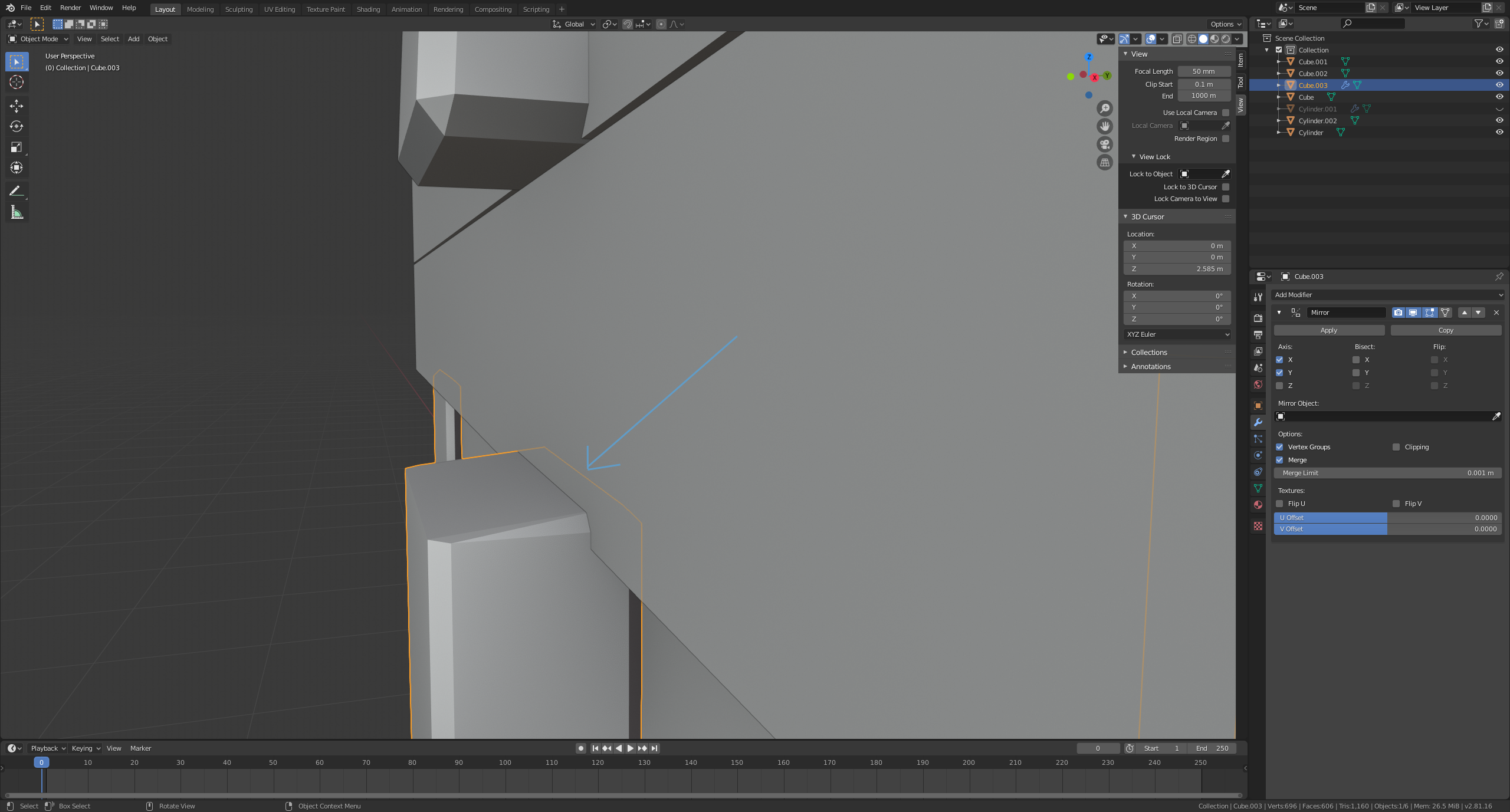This screenshot has width=1510, height=812.
Task: Enable Lock to 3D Cursor checkbox
Action: pyautogui.click(x=1226, y=187)
